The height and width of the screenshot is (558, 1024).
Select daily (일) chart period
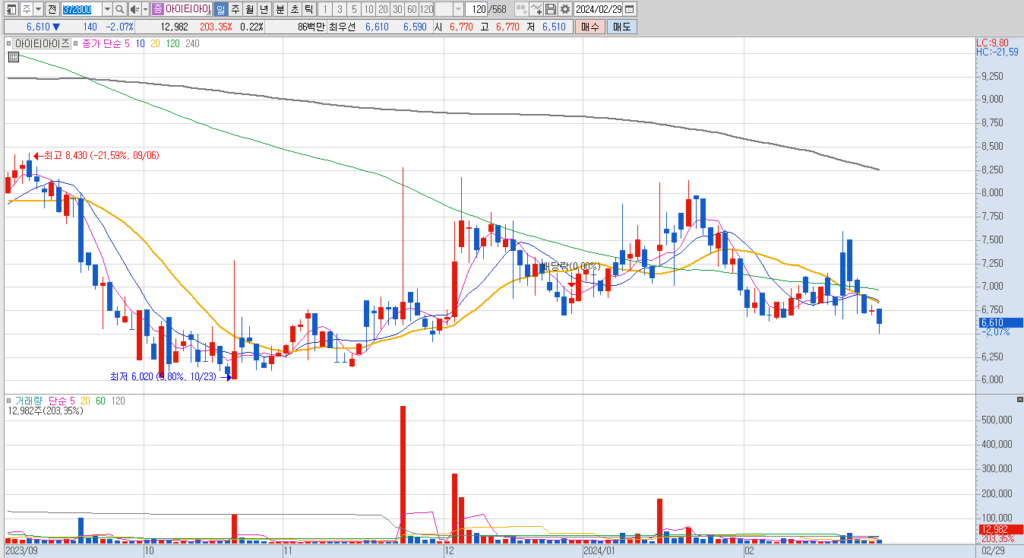[221, 9]
